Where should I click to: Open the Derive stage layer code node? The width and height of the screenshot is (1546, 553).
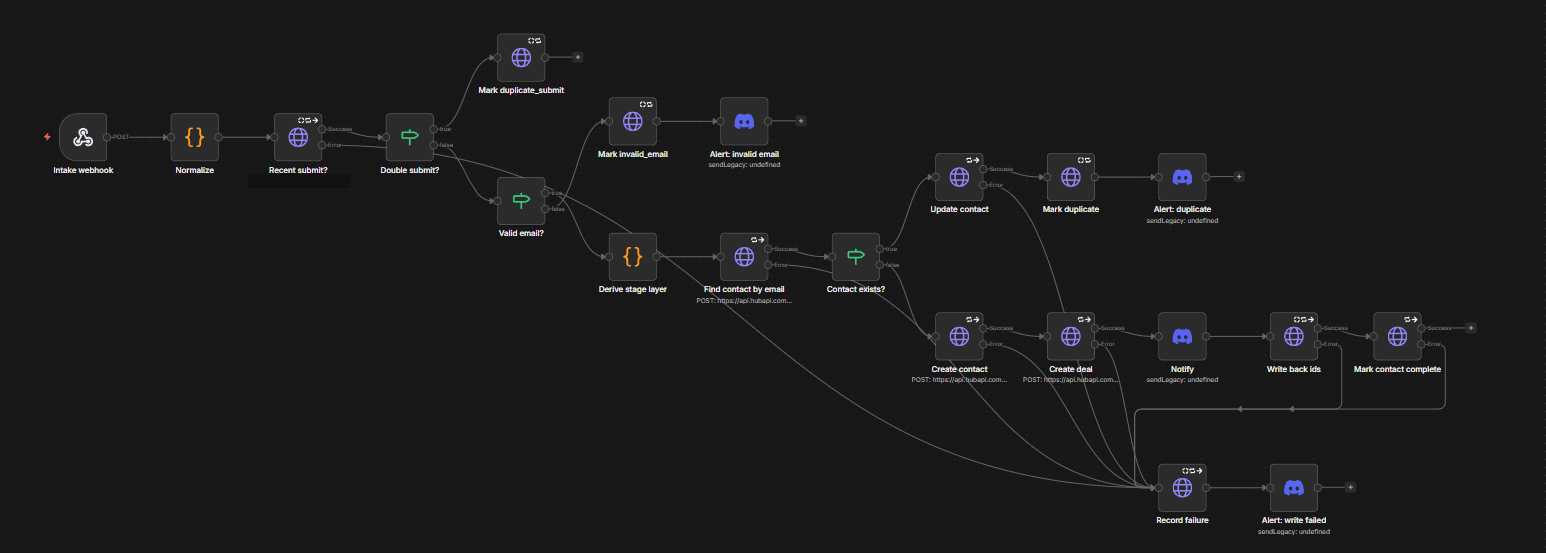click(633, 257)
